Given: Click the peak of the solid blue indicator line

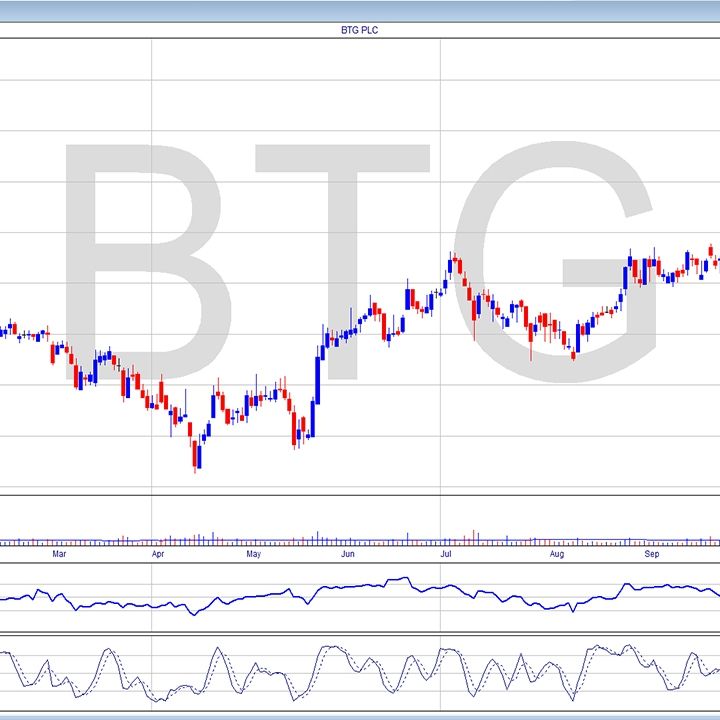Looking at the screenshot, I should pyautogui.click(x=404, y=578).
